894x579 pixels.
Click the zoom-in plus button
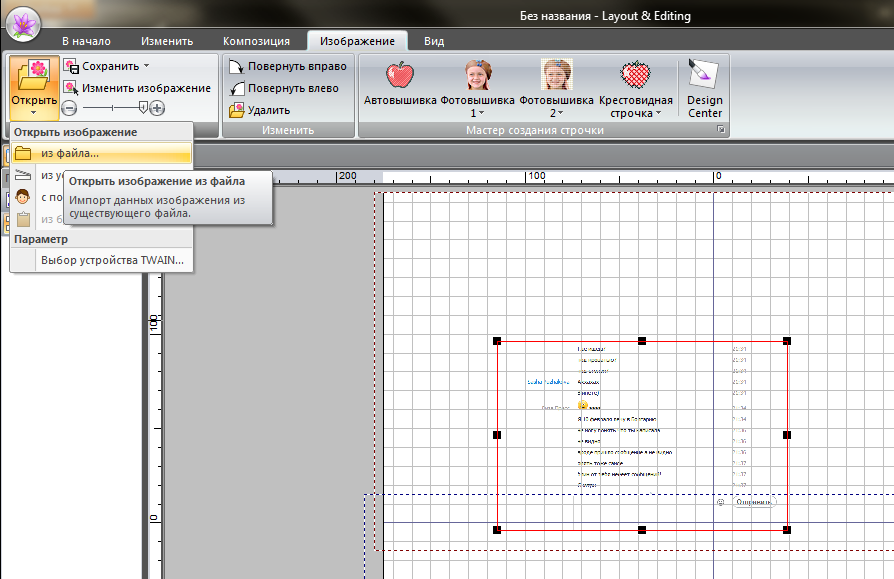click(157, 108)
